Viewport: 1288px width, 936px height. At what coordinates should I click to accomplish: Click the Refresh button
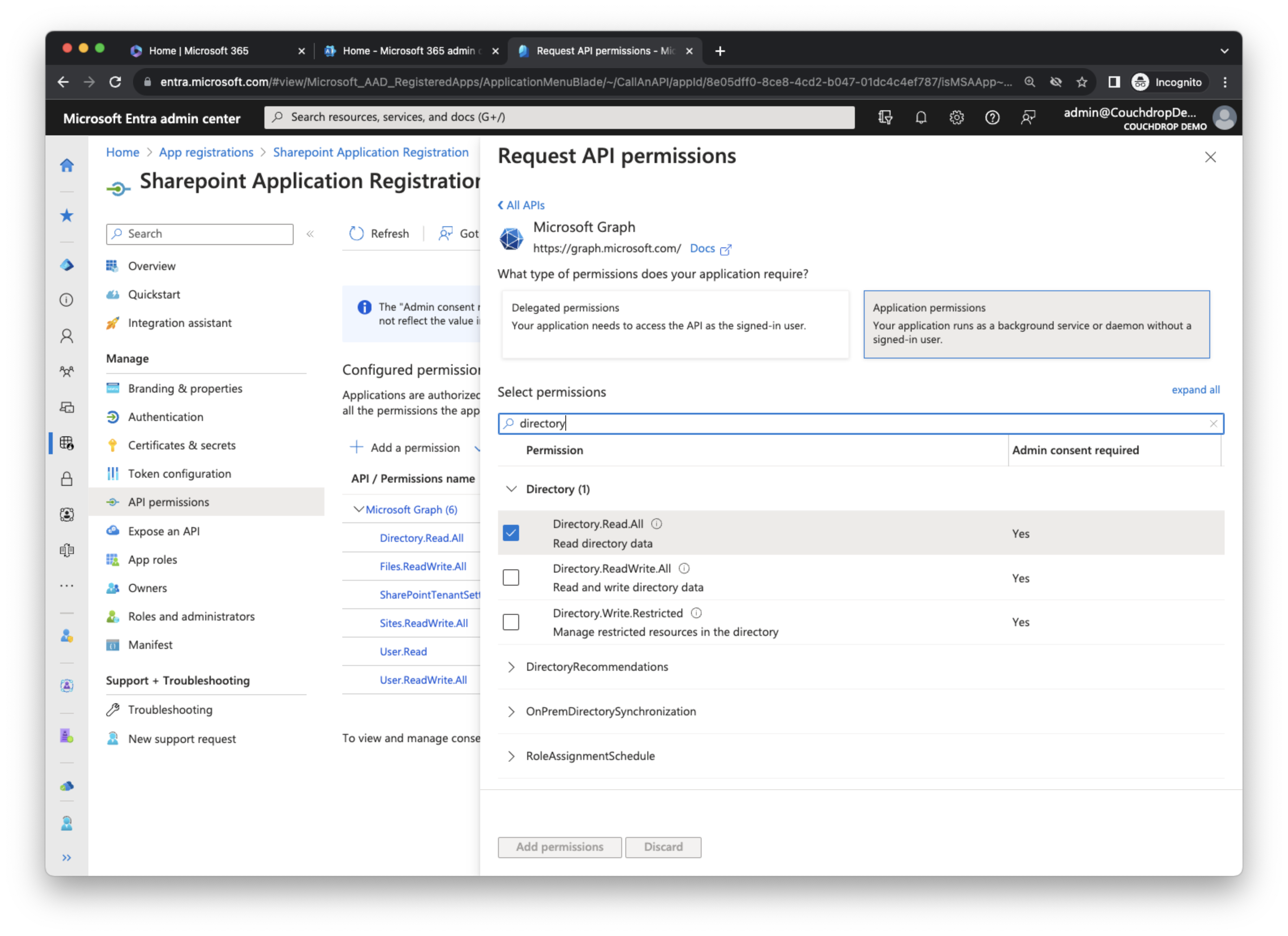(379, 234)
